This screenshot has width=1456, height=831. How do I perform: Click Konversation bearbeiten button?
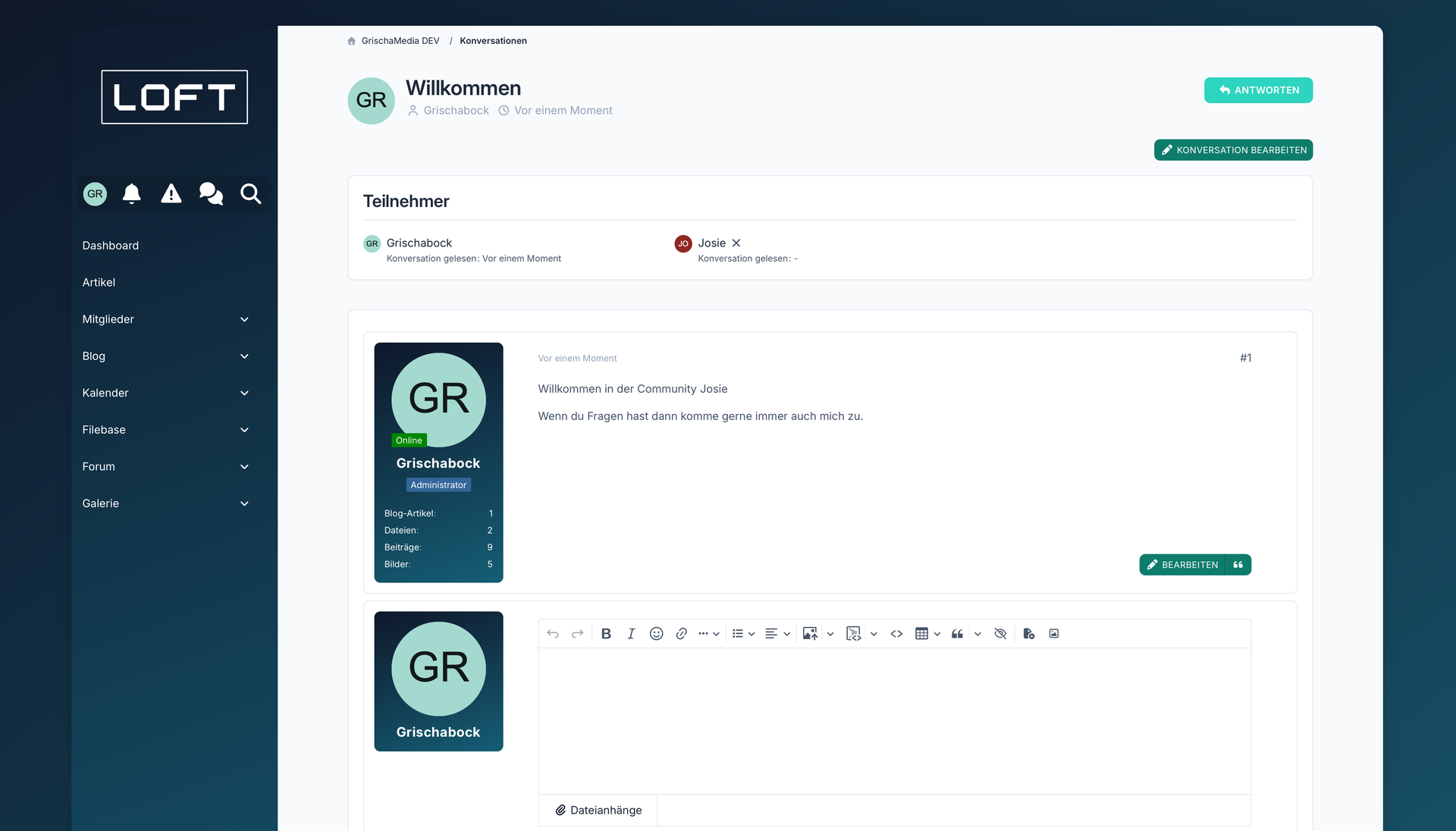click(1233, 150)
